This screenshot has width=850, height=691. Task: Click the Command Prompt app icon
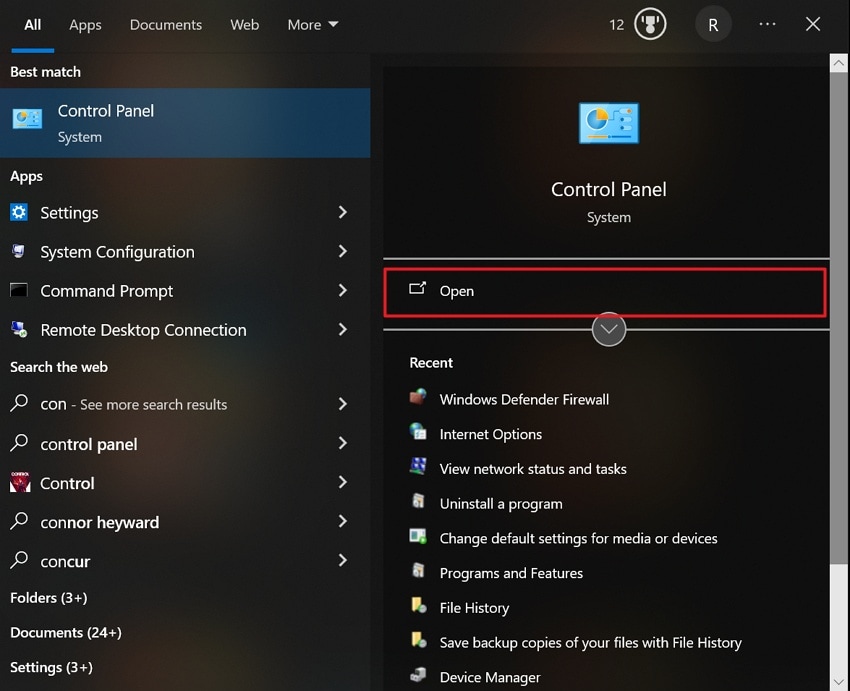(18, 290)
